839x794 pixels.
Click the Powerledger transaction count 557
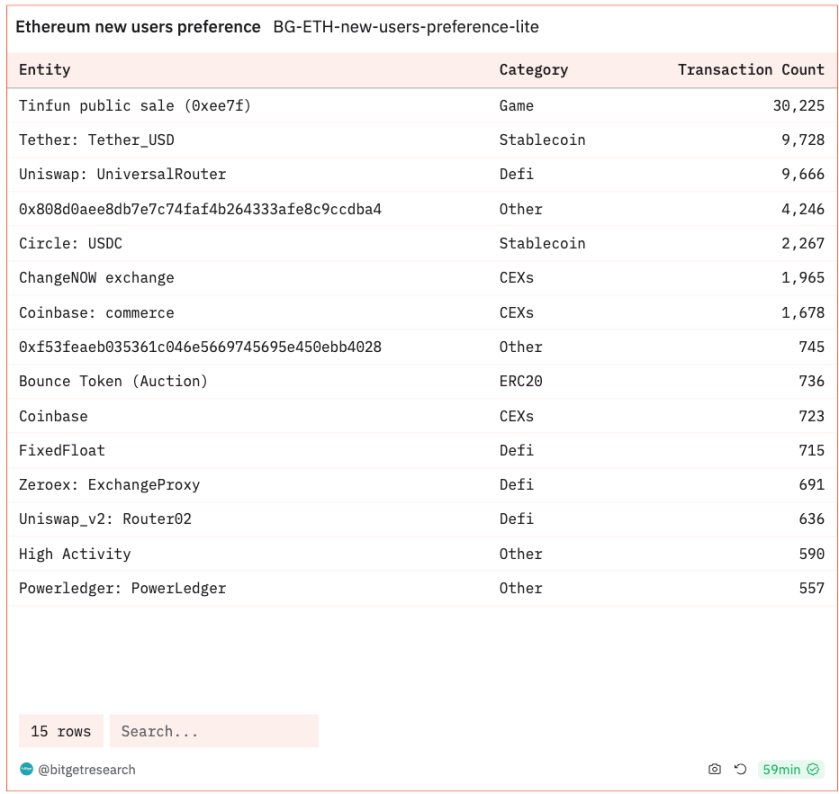pyautogui.click(x=811, y=588)
